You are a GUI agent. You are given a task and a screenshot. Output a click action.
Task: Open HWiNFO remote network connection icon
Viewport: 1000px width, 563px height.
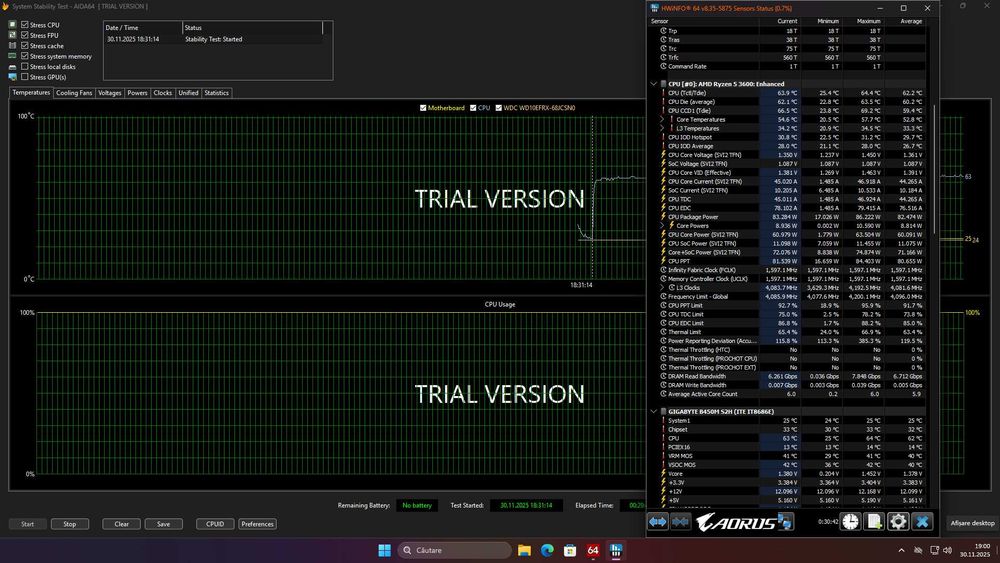pyautogui.click(x=786, y=522)
